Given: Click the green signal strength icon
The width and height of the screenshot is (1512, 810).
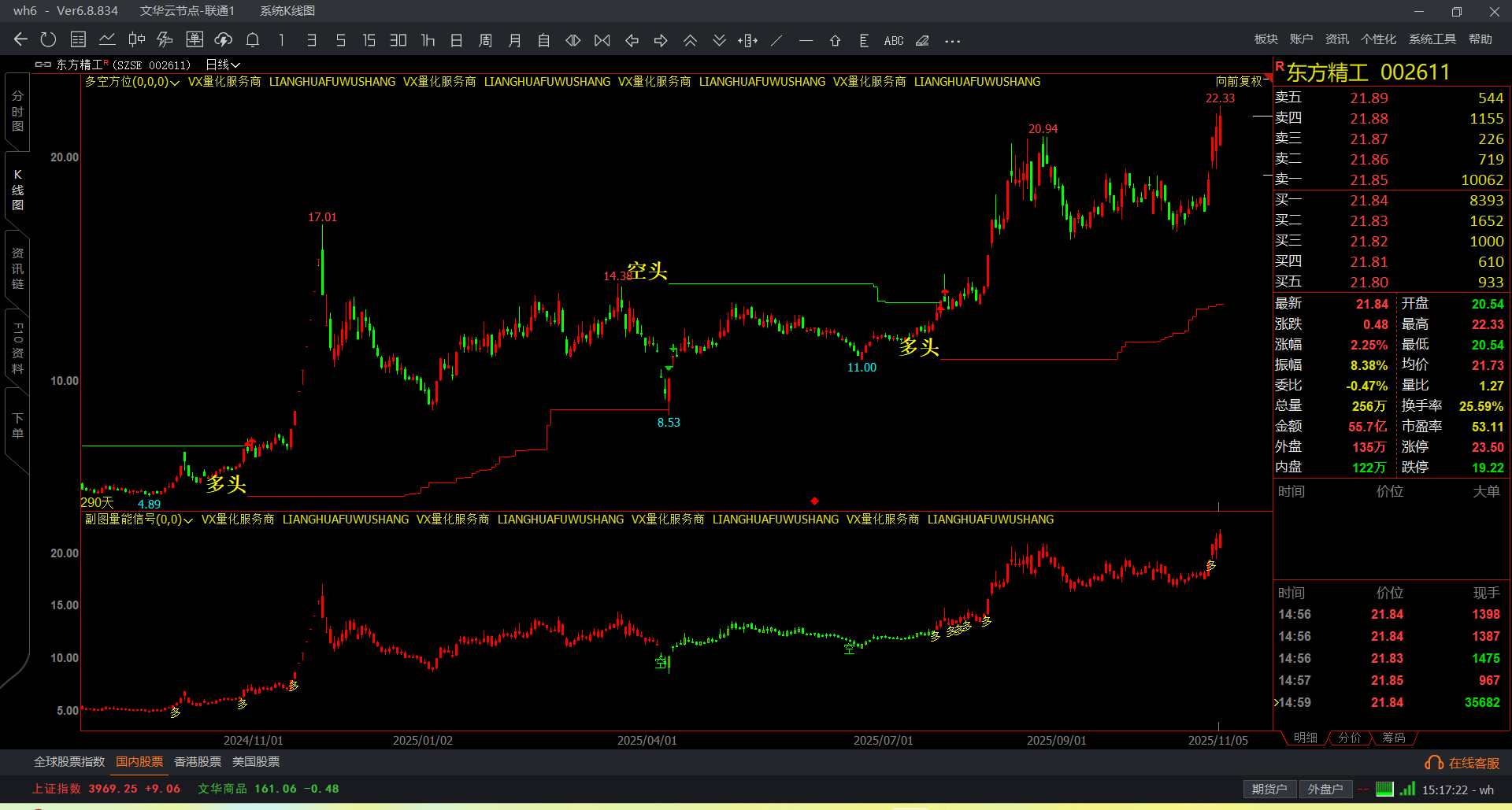Looking at the screenshot, I should [x=1408, y=789].
